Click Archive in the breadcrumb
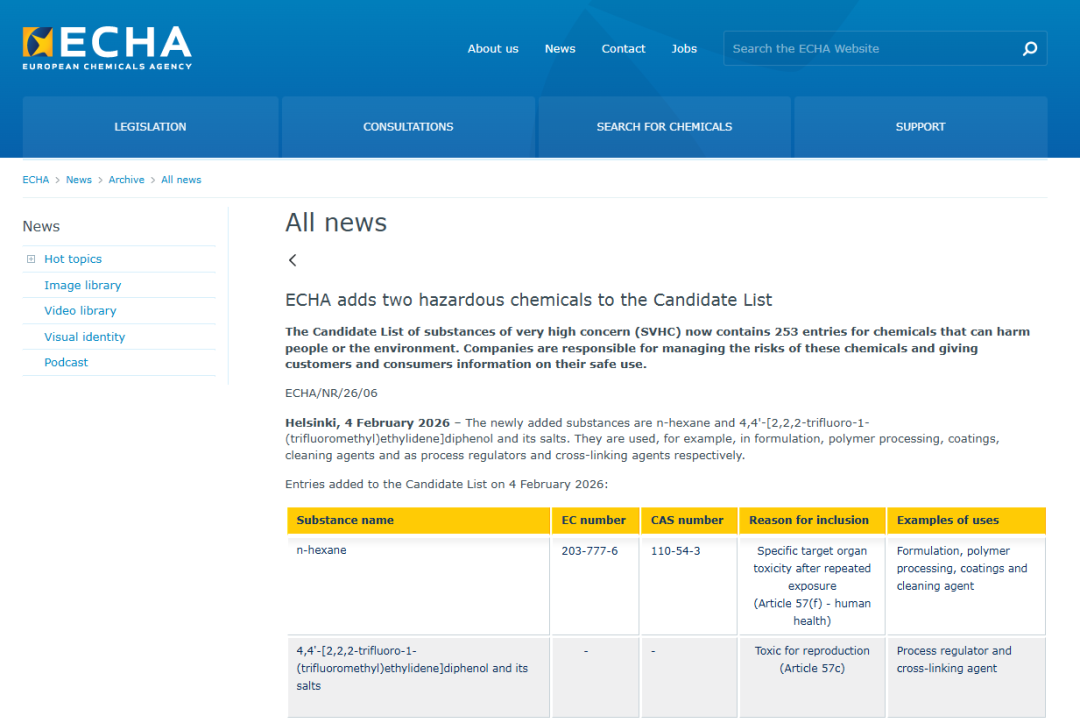Image resolution: width=1080 pixels, height=723 pixels. pyautogui.click(x=126, y=180)
